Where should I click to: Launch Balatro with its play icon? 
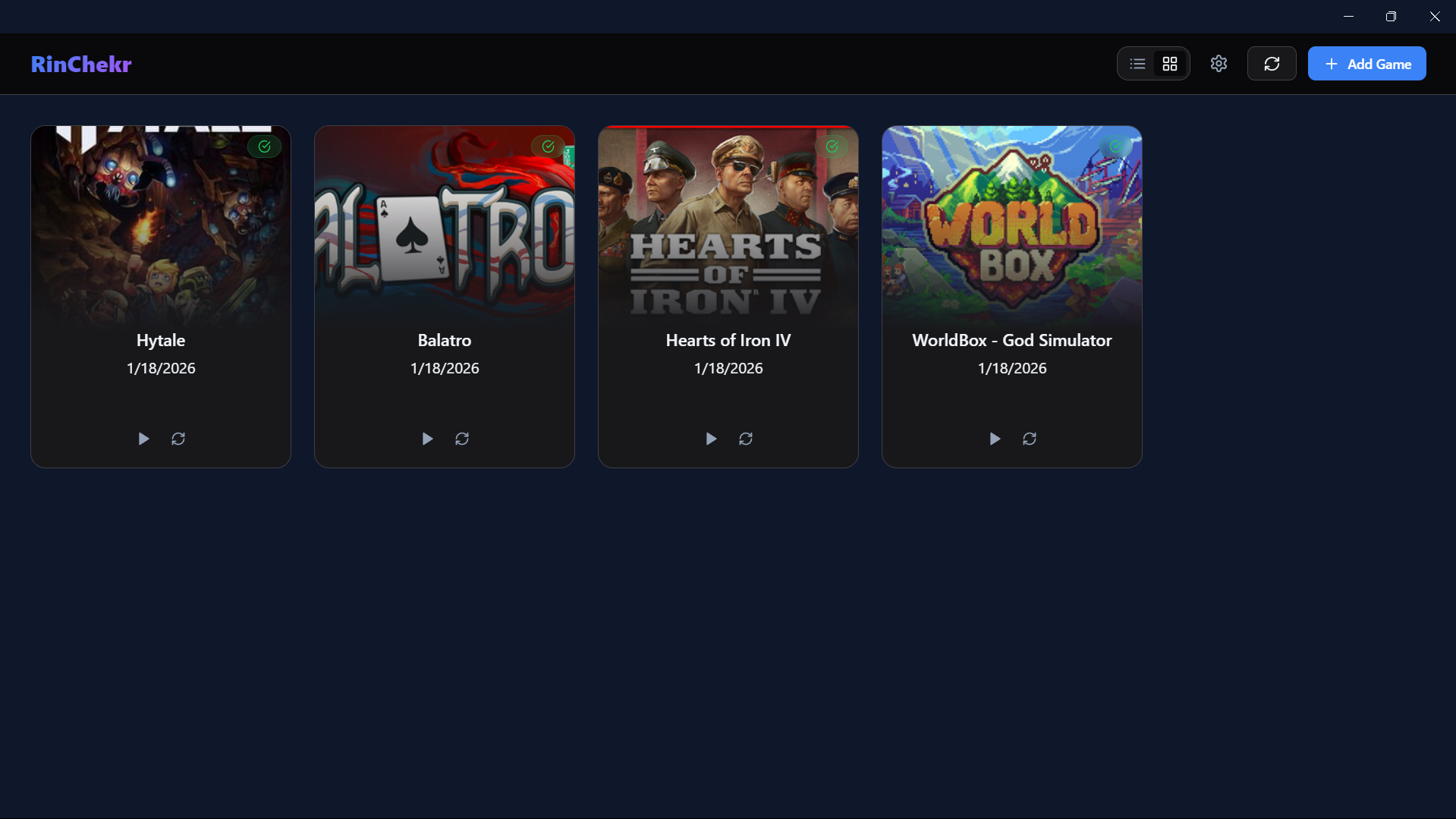[x=427, y=439]
